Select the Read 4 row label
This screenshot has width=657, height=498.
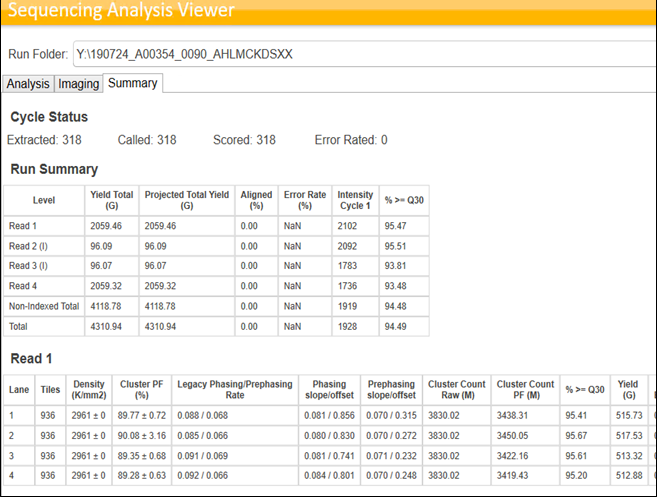(23, 286)
